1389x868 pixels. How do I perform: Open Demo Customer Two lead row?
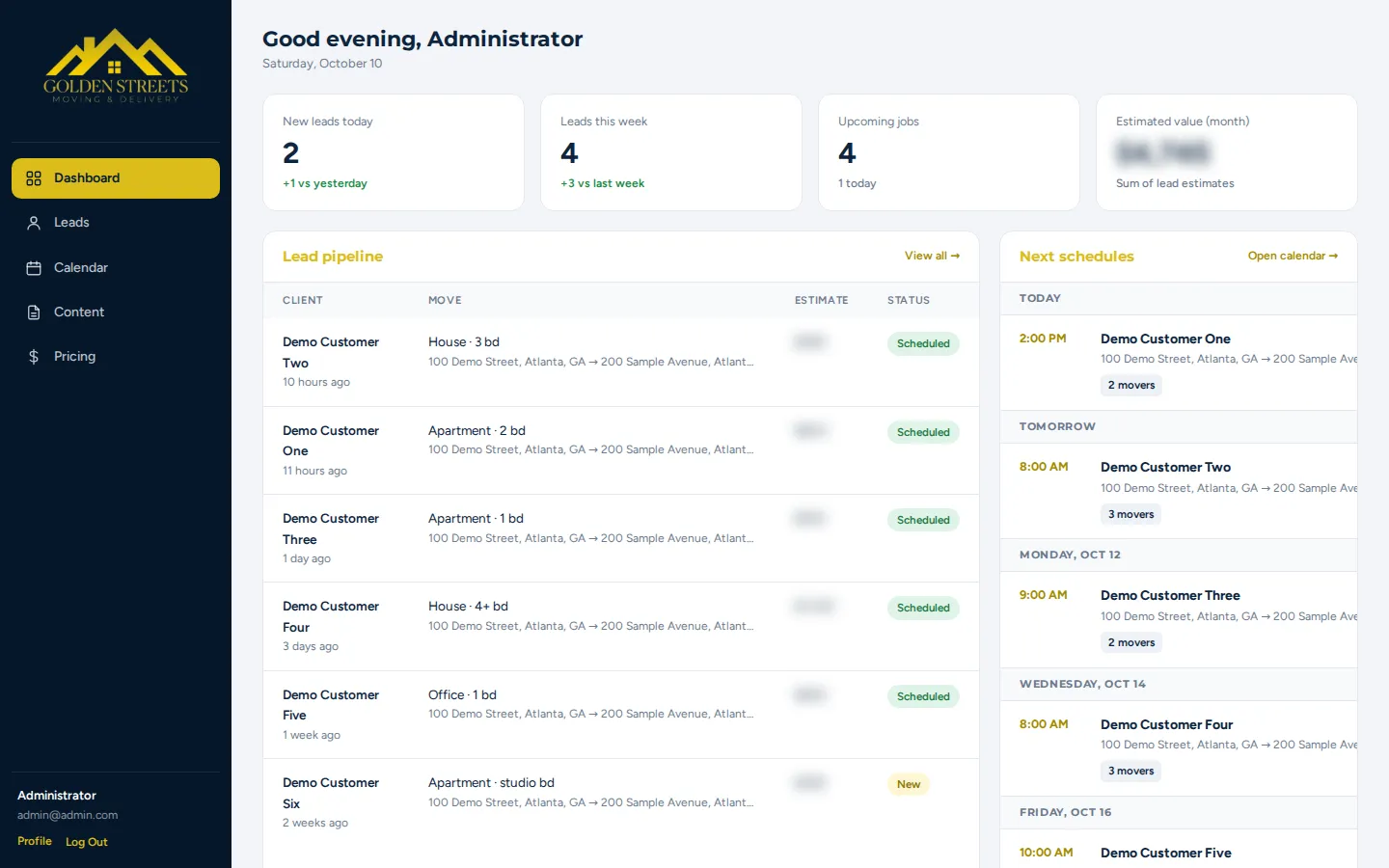621,363
